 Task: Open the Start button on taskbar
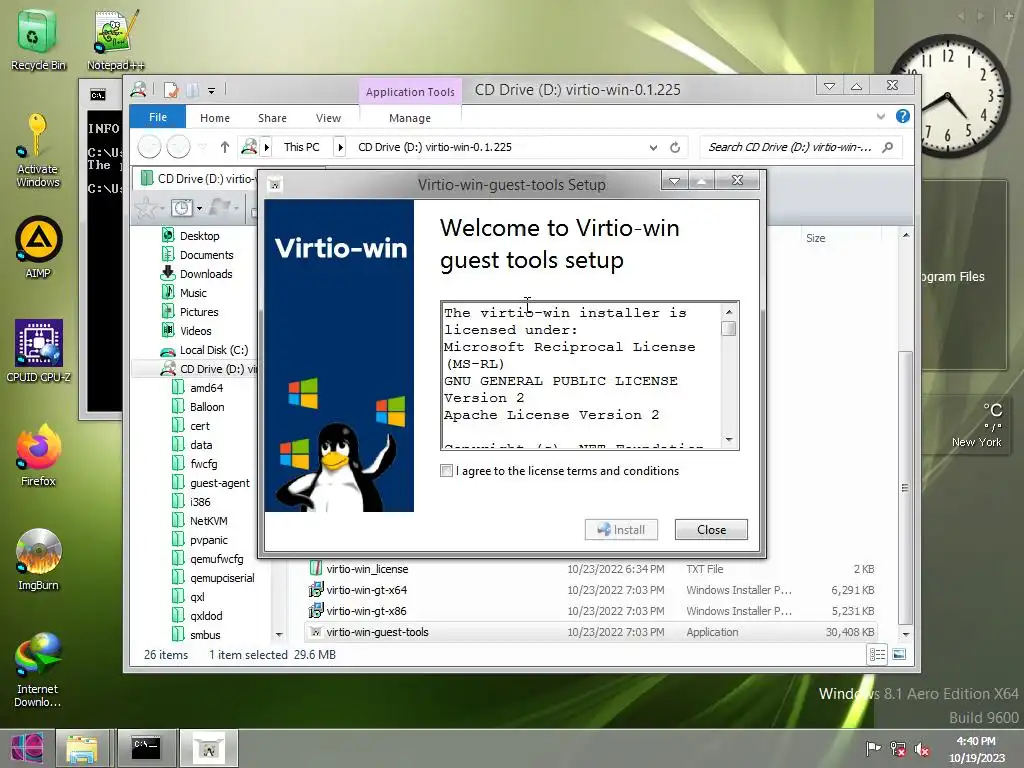(x=27, y=748)
